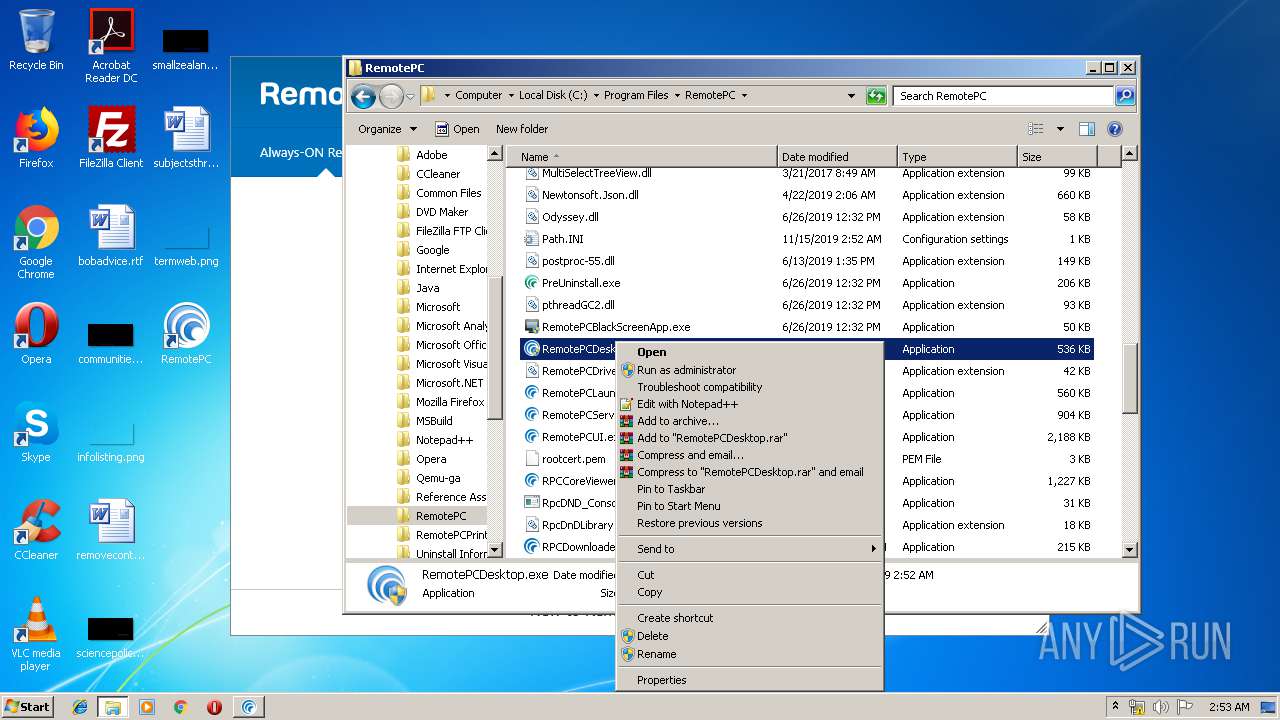Viewport: 1280px width, 720px height.
Task: Expand the address bar history dropdown
Action: click(x=851, y=96)
